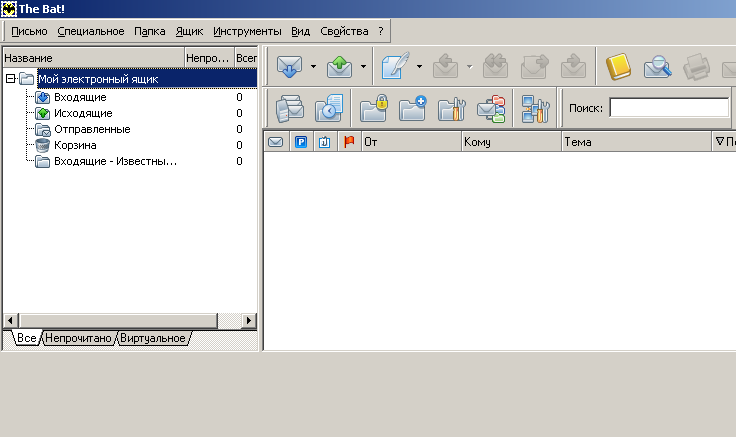Sort by parked P column header
The width and height of the screenshot is (736, 437).
[x=301, y=142]
